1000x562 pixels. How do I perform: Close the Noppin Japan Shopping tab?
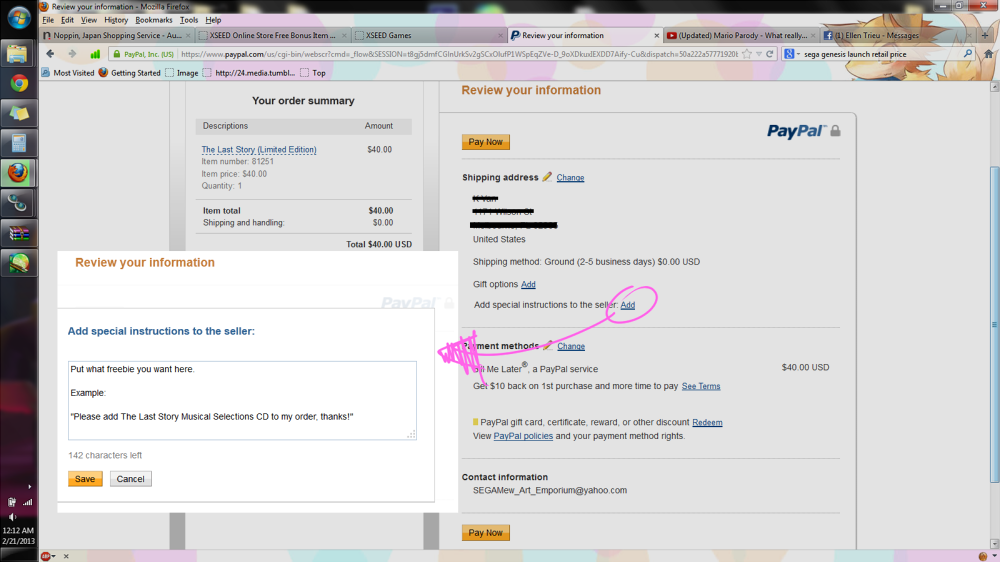click(188, 36)
